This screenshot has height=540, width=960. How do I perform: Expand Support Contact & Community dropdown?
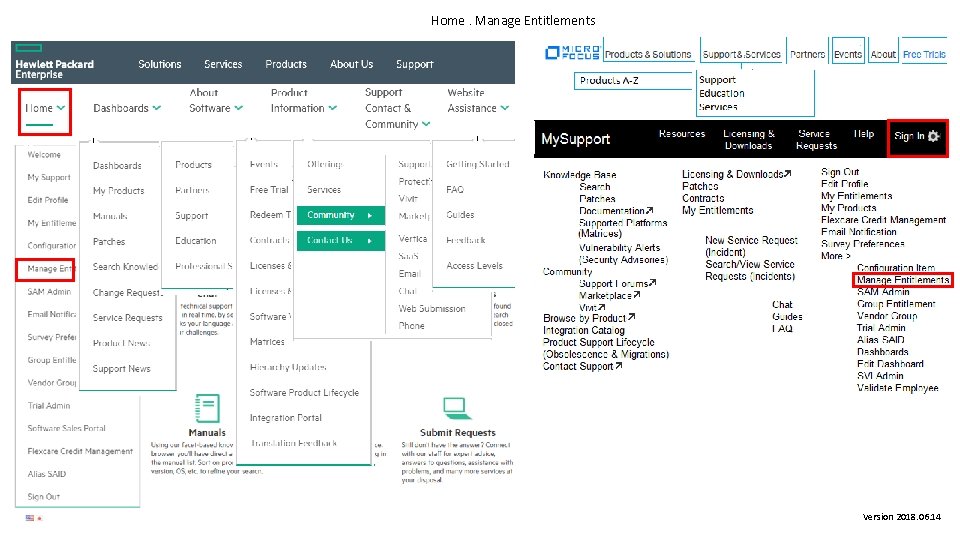(397, 108)
